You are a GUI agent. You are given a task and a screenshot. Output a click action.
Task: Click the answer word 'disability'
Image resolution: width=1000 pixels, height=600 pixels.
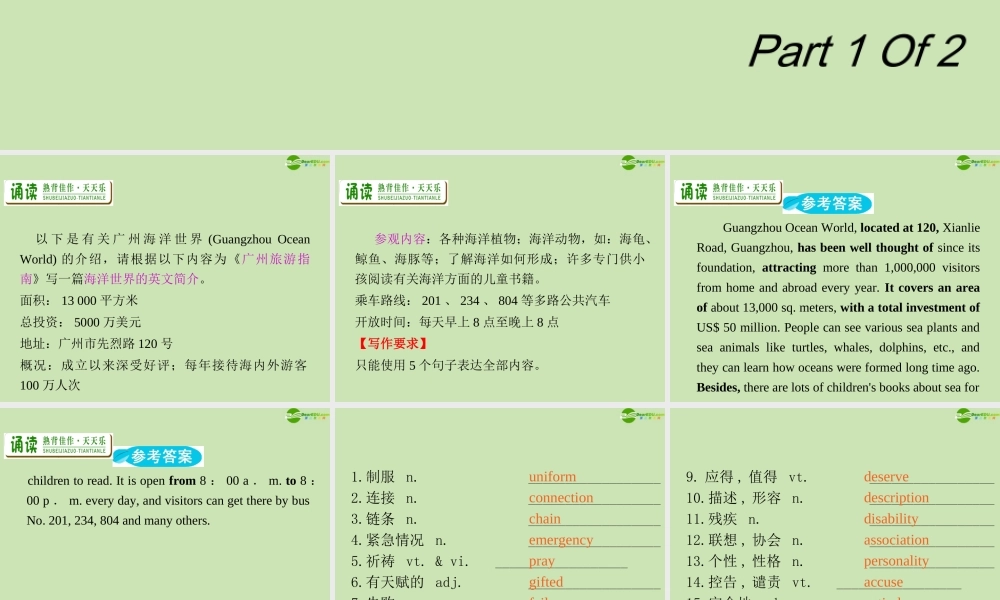pos(891,518)
